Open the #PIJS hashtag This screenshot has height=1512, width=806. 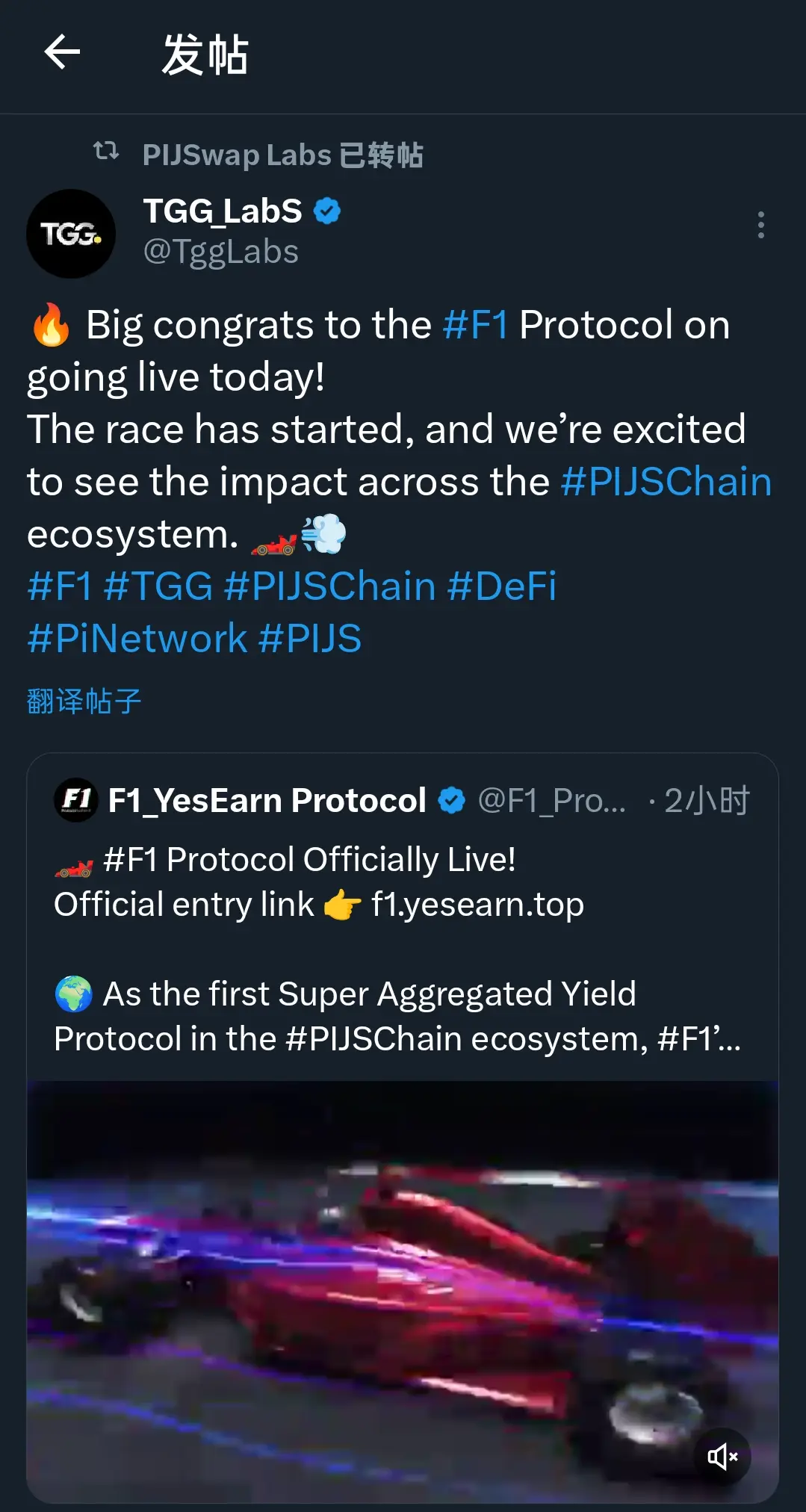click(310, 639)
